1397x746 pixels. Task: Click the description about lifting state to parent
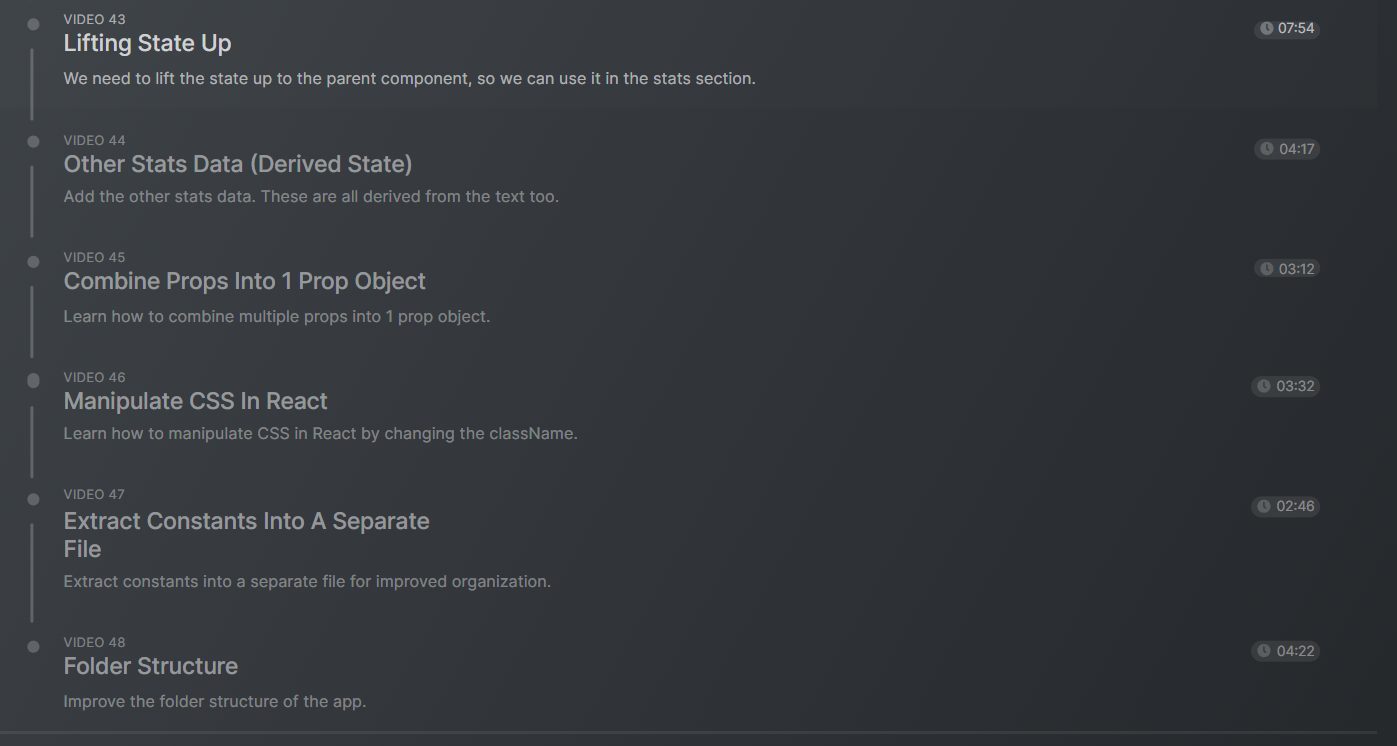[x=409, y=79]
